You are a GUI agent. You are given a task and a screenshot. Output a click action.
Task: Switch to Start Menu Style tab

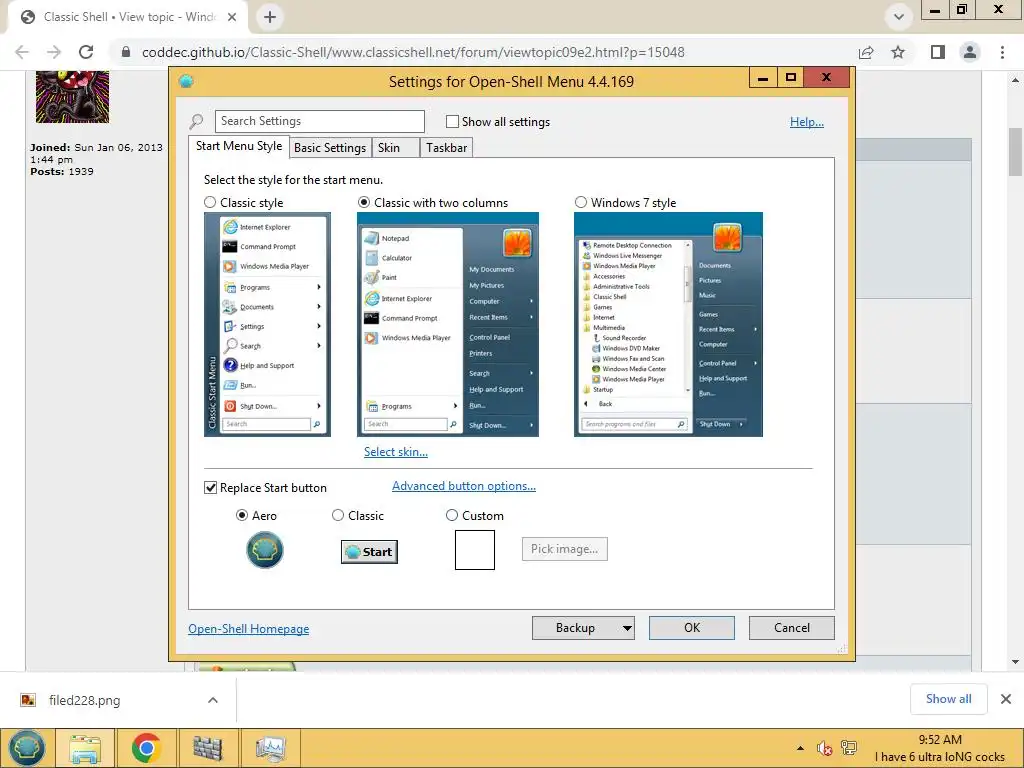(239, 146)
